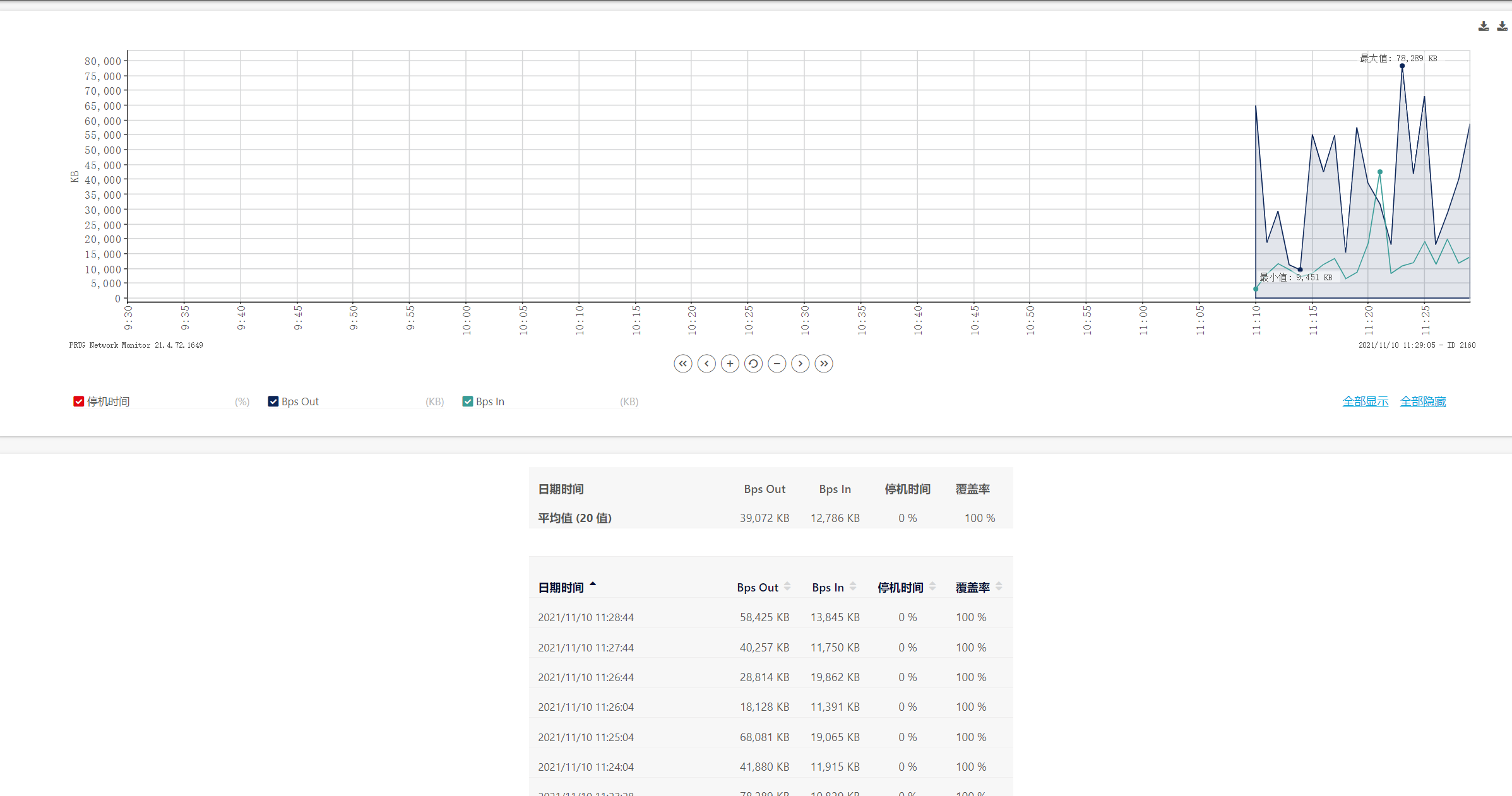Click the PRTG Network Monitor version text
The width and height of the screenshot is (1512, 796).
[x=136, y=345]
